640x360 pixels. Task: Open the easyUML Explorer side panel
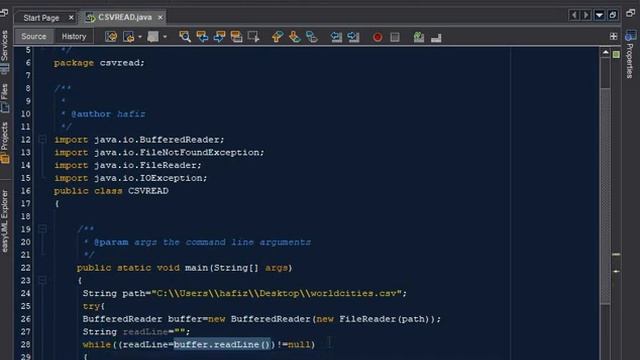click(4, 221)
